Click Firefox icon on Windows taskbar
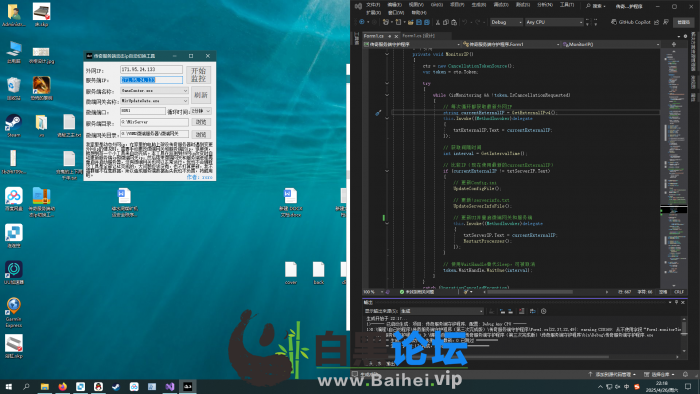 tap(62, 386)
